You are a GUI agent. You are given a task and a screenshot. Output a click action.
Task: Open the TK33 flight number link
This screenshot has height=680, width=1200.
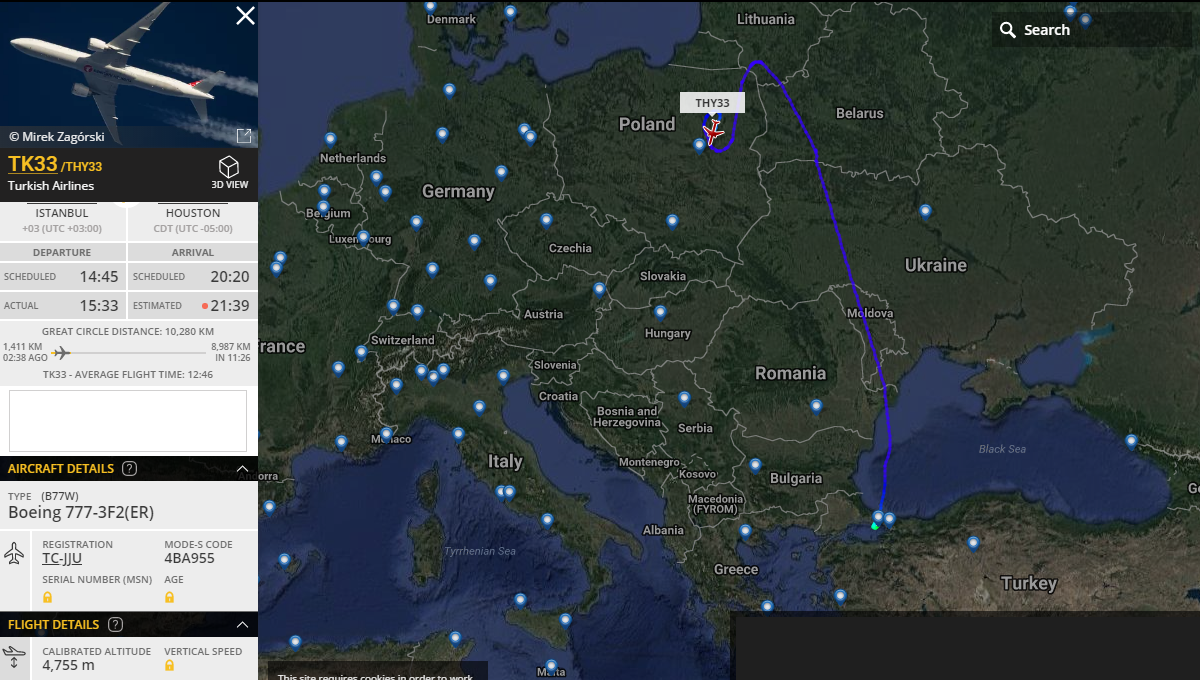[33, 164]
